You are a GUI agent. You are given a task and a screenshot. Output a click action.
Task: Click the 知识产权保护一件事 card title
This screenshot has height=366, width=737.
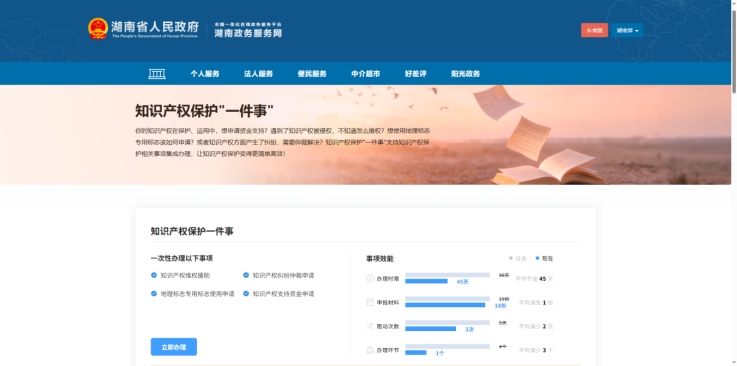point(192,231)
